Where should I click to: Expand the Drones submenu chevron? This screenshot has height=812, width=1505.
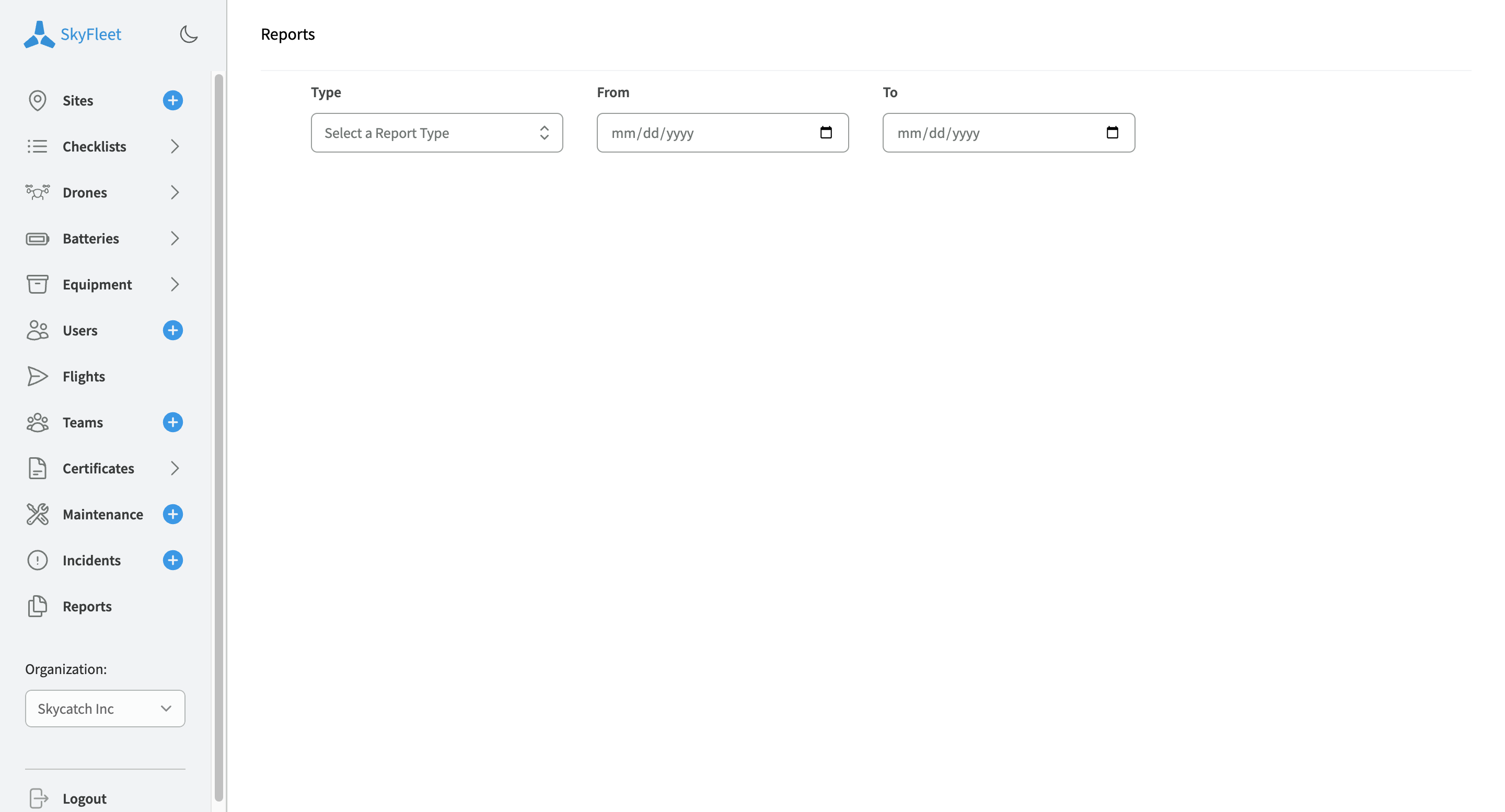coord(174,192)
